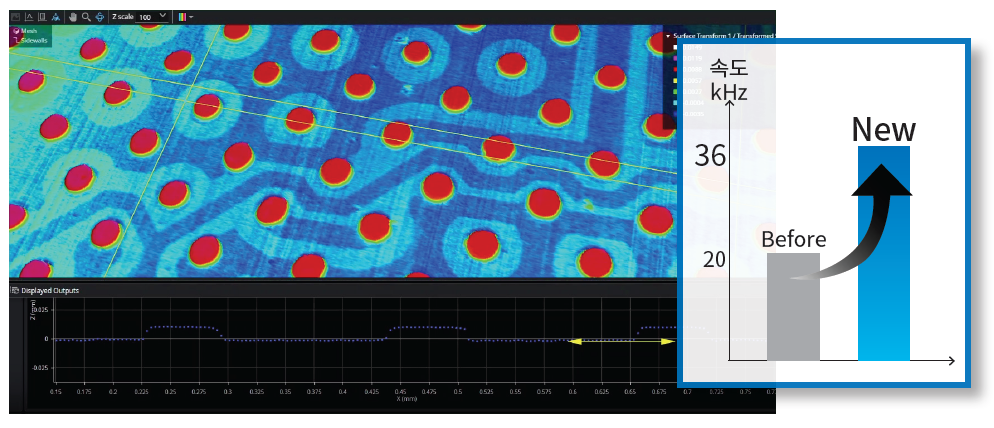Click the left yellow measurement arrow marker
This screenshot has width=994, height=428.
coord(575,342)
